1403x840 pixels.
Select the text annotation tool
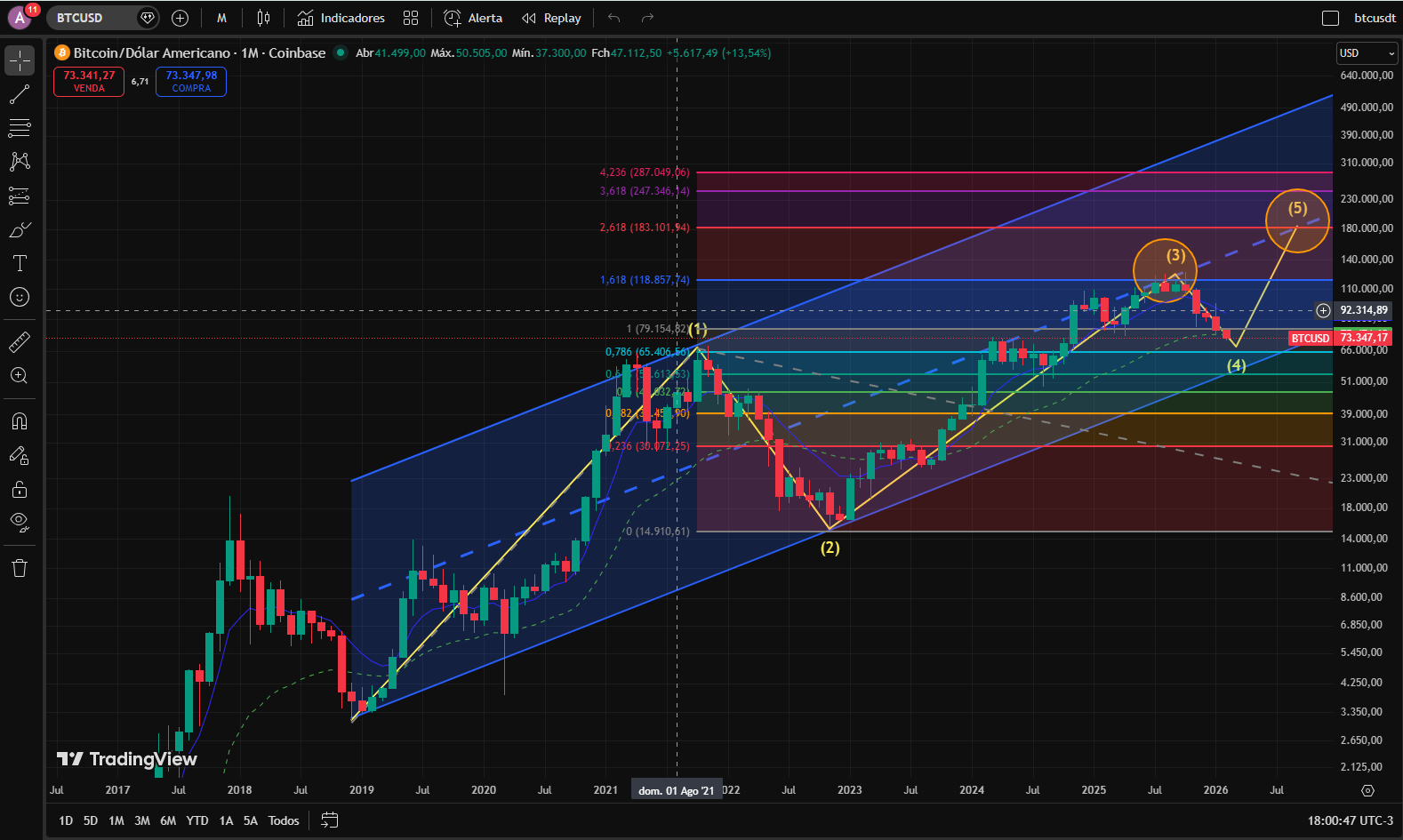click(x=20, y=263)
